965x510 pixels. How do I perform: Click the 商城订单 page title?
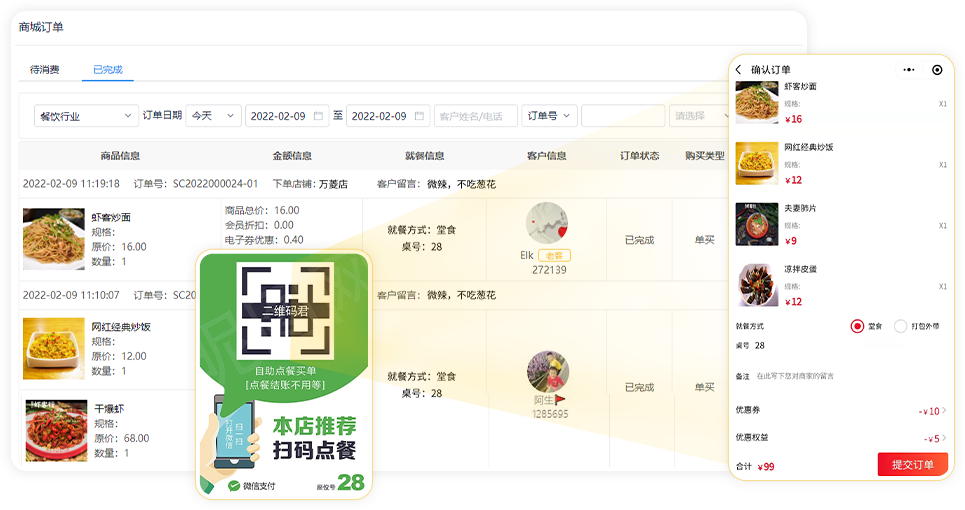(41, 27)
